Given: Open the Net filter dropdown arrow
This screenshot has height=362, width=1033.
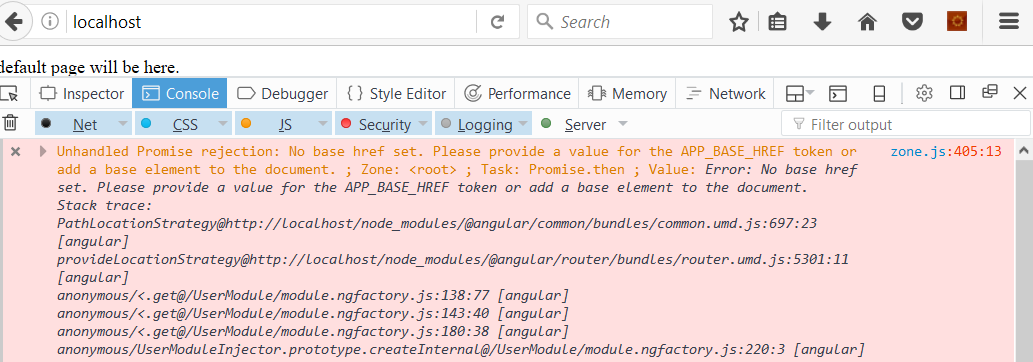Looking at the screenshot, I should tap(123, 124).
